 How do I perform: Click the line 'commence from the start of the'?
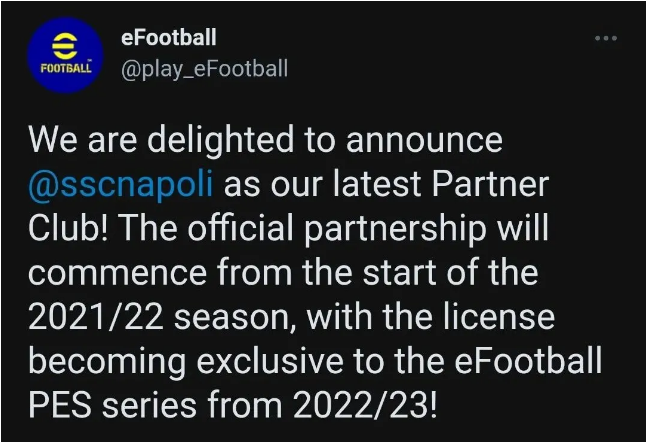pos(283,272)
